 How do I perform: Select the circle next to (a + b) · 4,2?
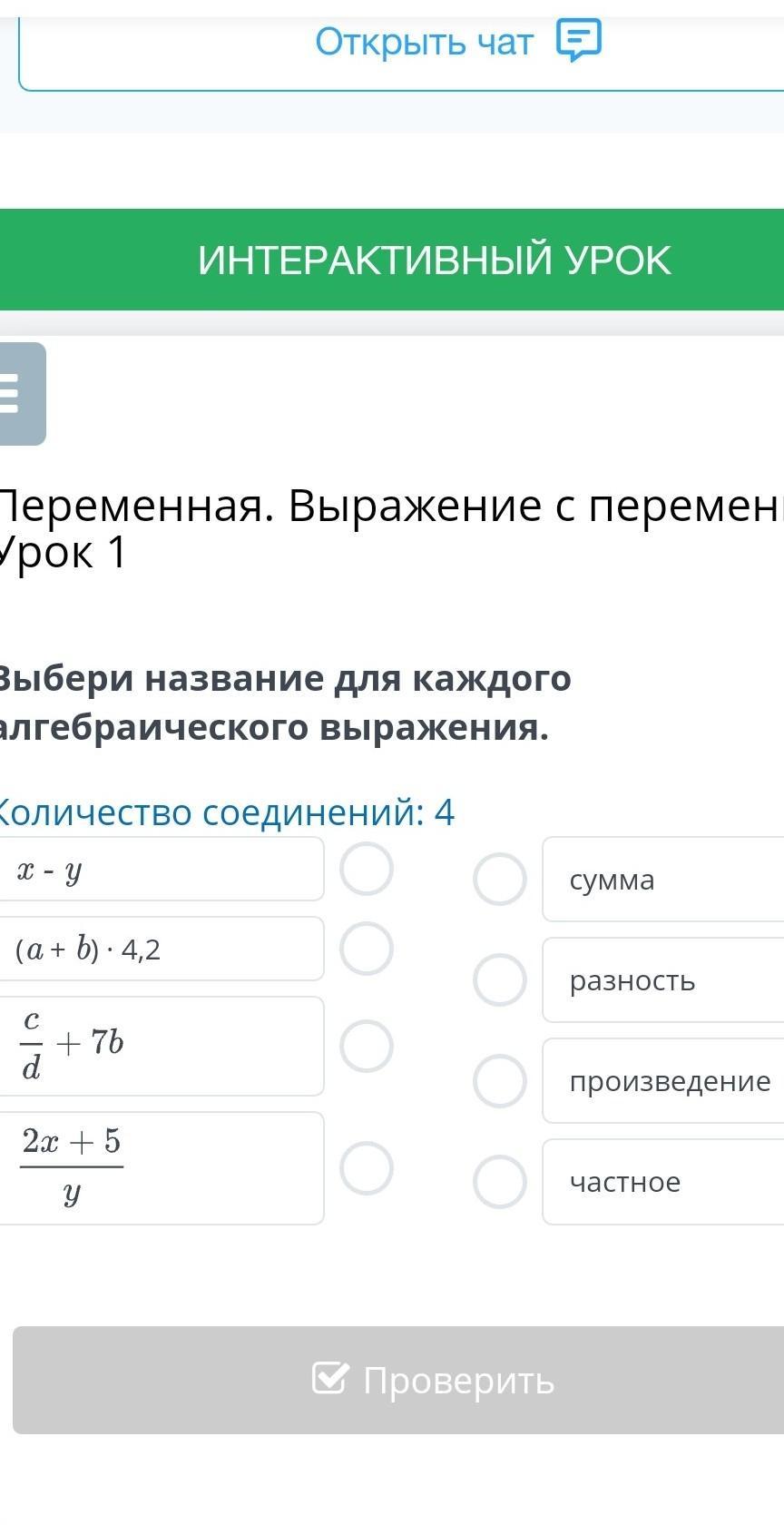coord(367,949)
